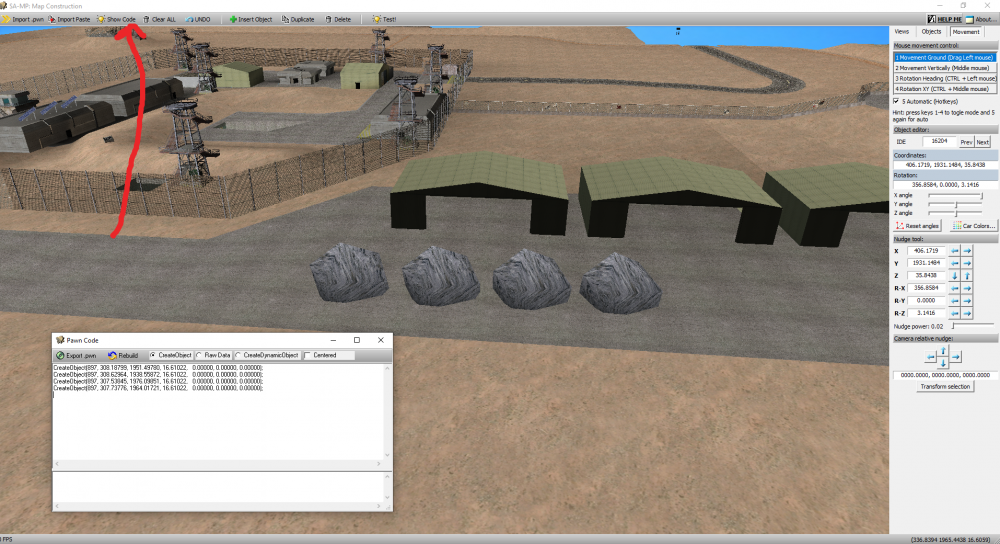Click Insert Object in the toolbar
The width and height of the screenshot is (1000, 544).
250,19
